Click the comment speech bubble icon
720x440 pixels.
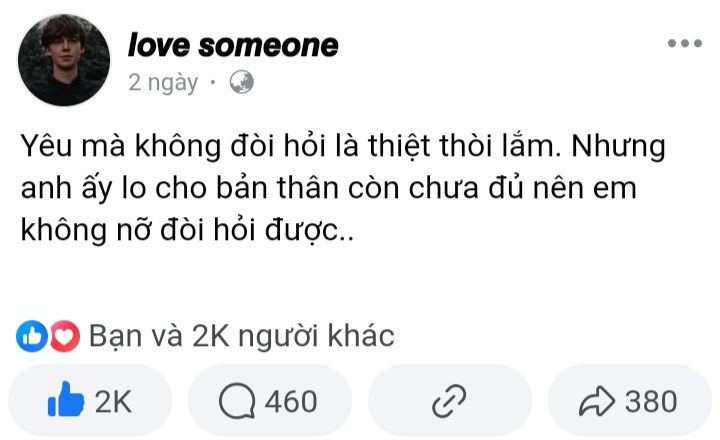237,401
